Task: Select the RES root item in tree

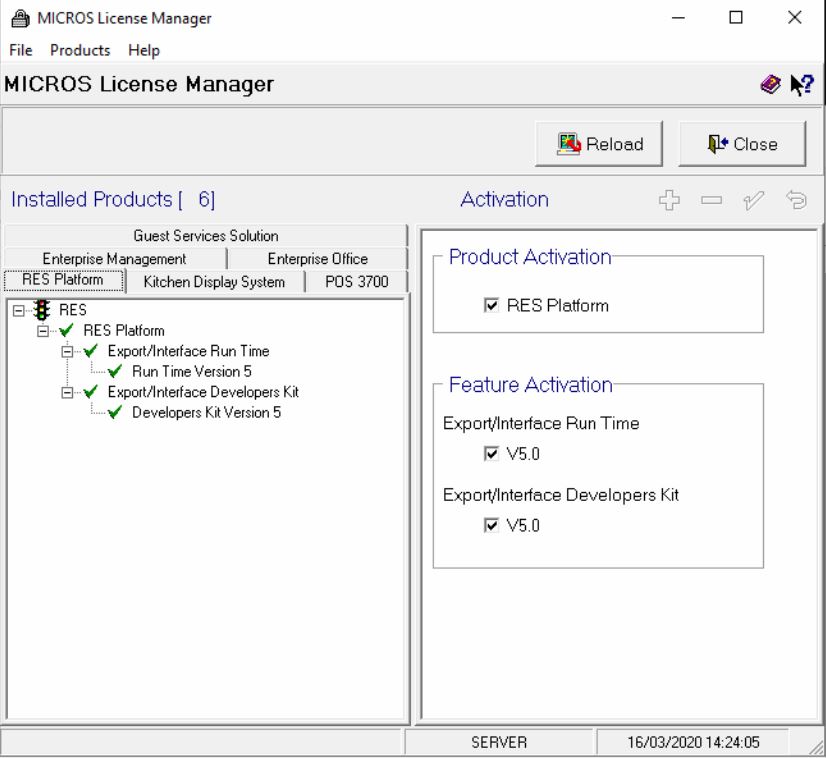Action: (x=73, y=310)
